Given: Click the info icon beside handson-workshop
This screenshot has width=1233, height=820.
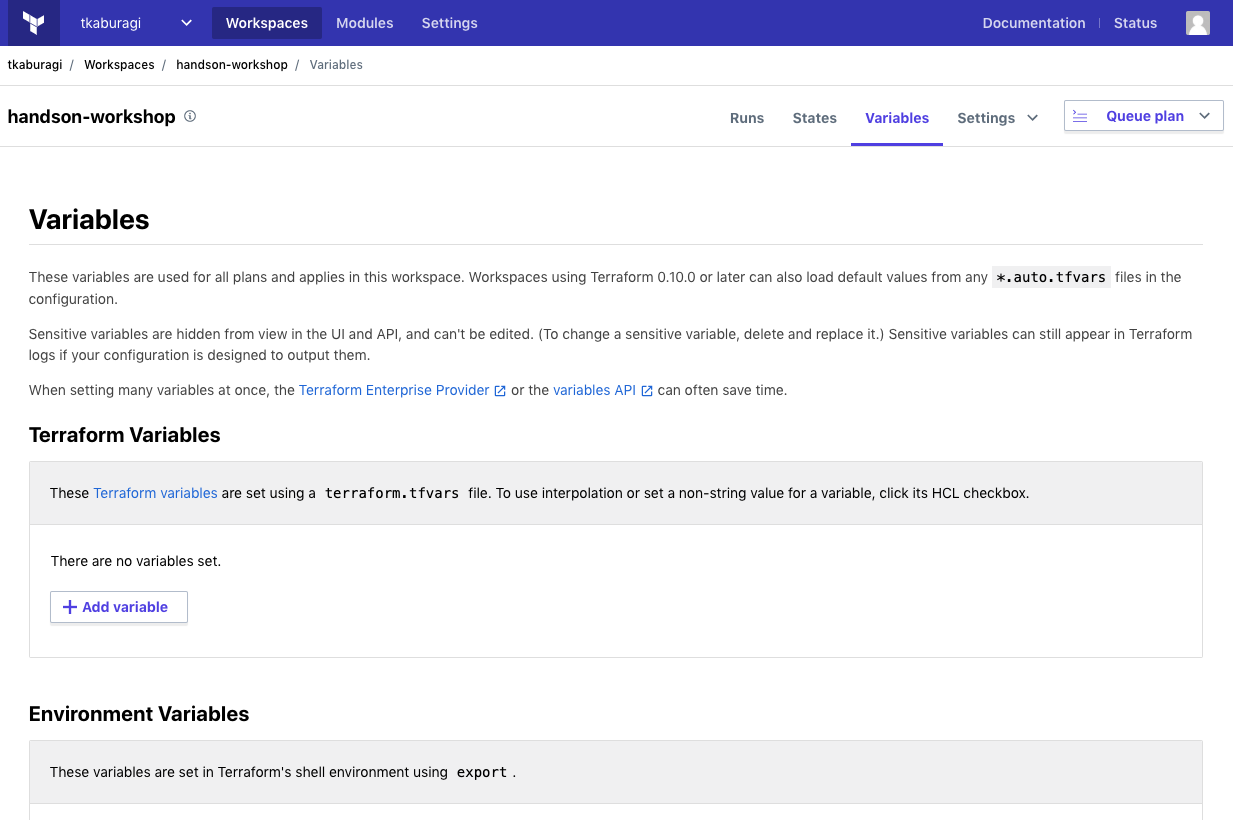Looking at the screenshot, I should pos(190,116).
